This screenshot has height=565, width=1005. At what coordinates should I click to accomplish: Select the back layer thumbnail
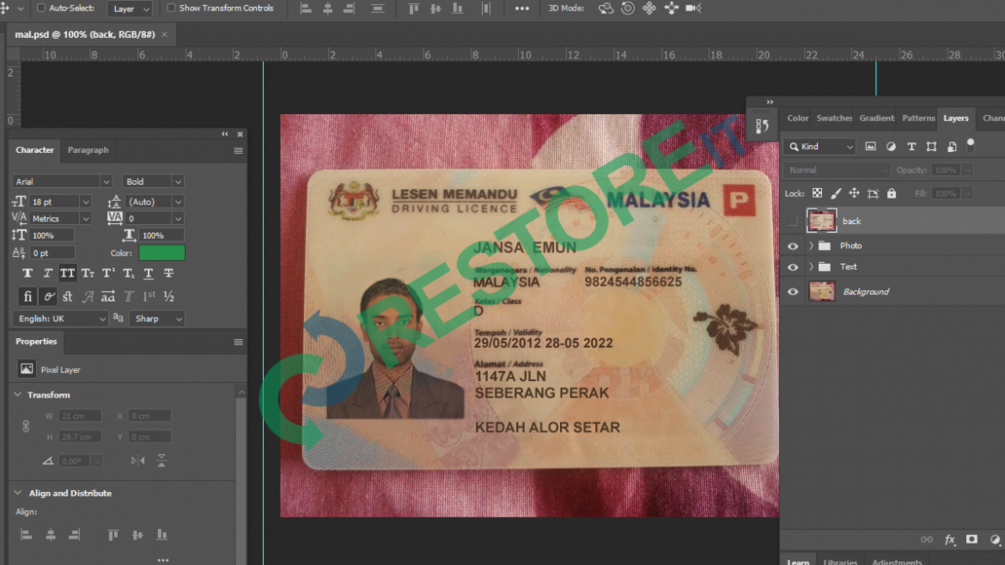(822, 221)
